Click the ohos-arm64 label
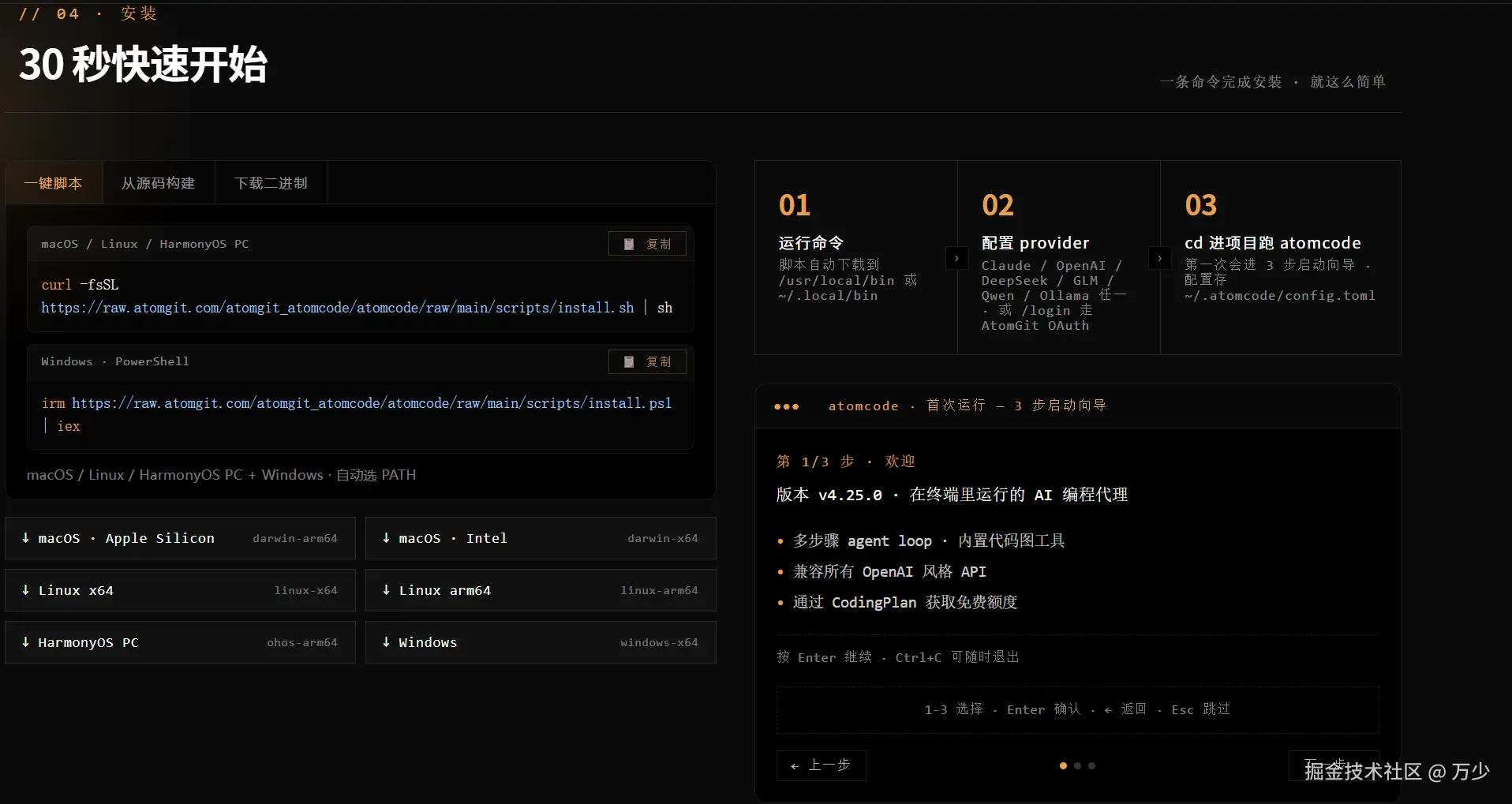 302,642
